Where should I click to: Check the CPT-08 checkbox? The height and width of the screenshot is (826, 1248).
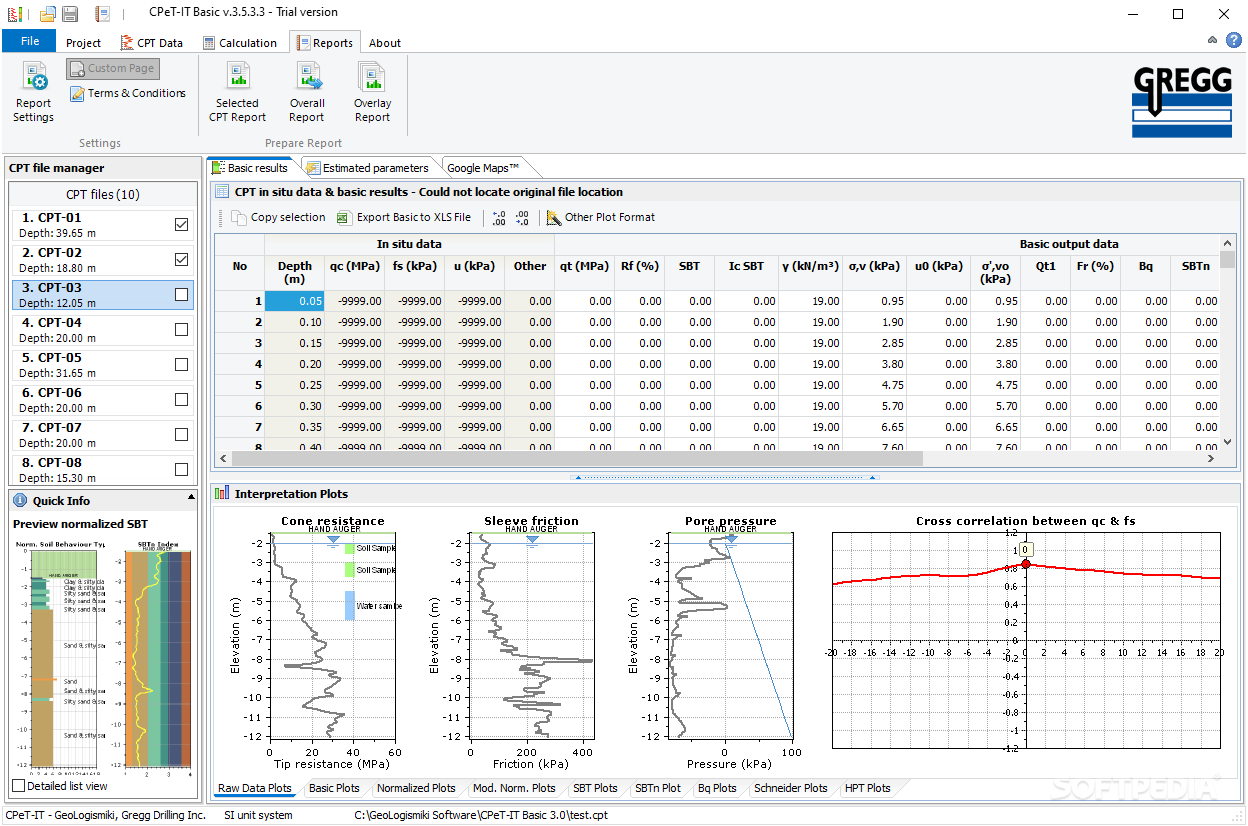tap(181, 470)
